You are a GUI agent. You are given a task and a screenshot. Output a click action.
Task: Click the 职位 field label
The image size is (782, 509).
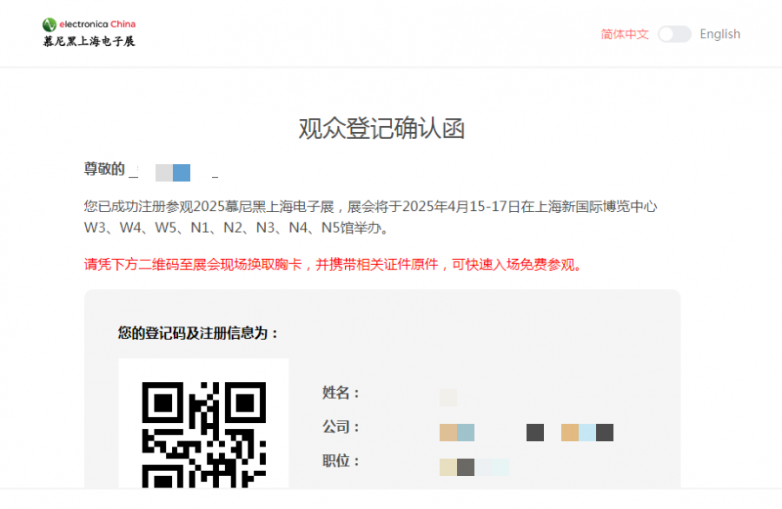click(341, 461)
